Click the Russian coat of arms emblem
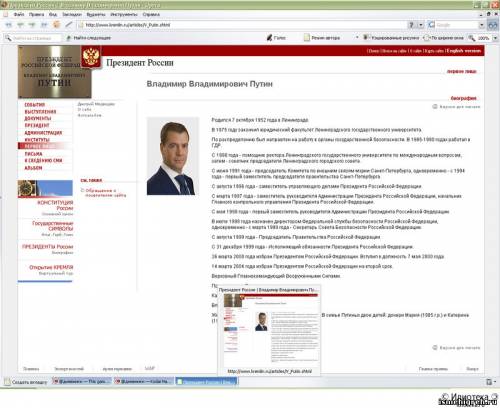The height and width of the screenshot is (408, 500). (x=91, y=57)
